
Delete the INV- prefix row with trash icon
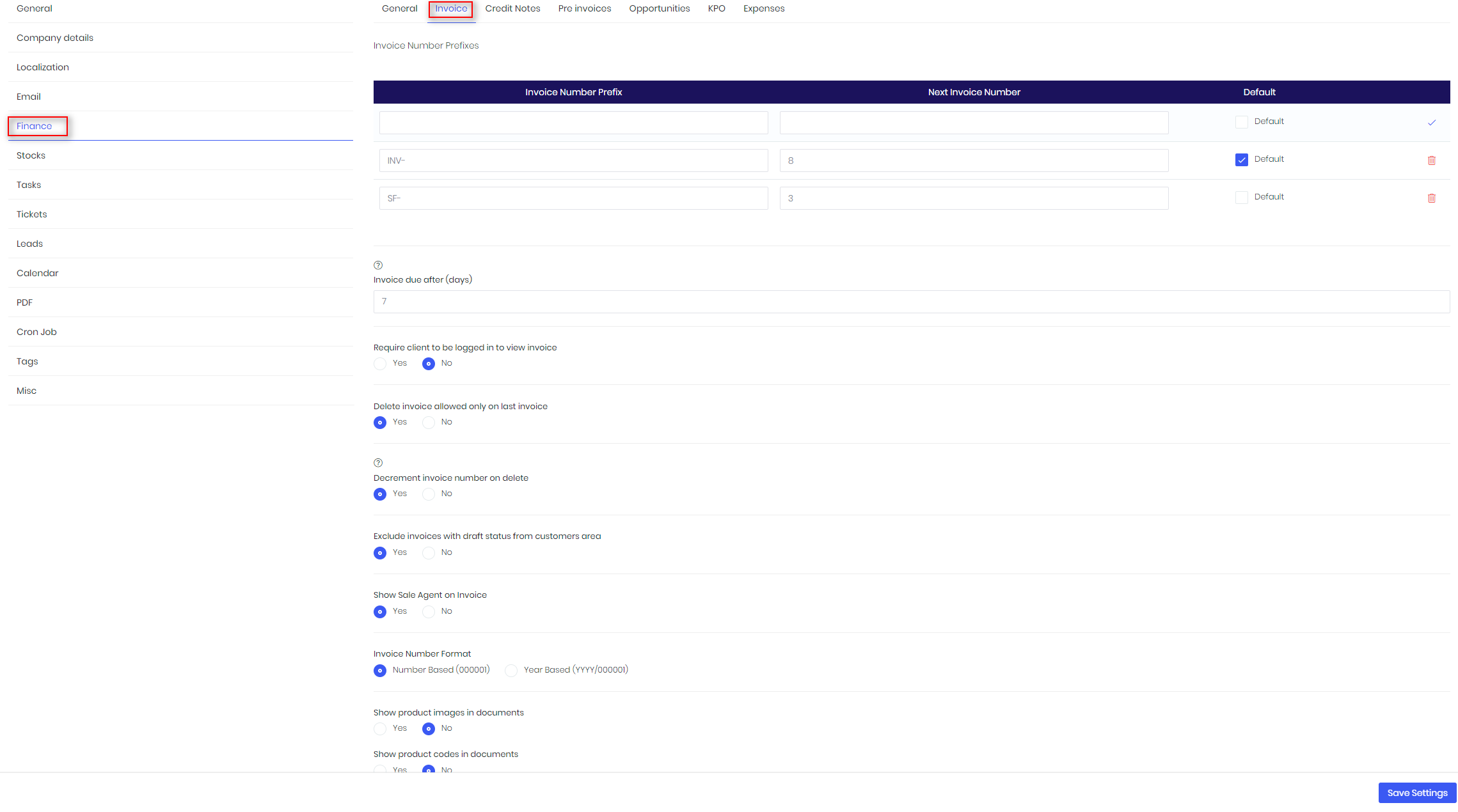[1431, 160]
